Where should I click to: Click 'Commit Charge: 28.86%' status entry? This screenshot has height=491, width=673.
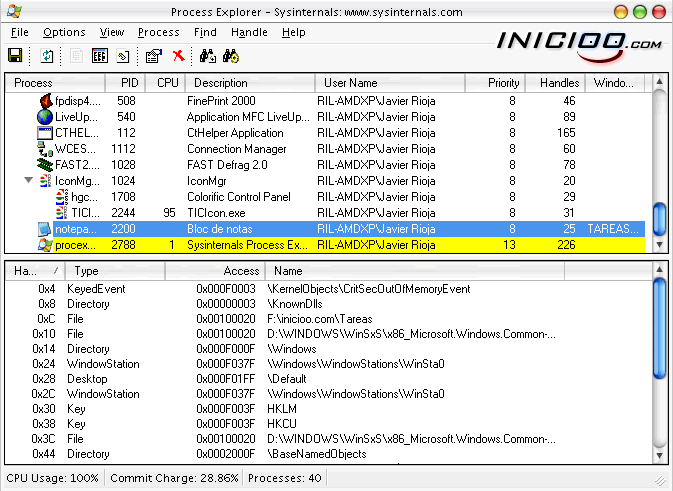(174, 478)
